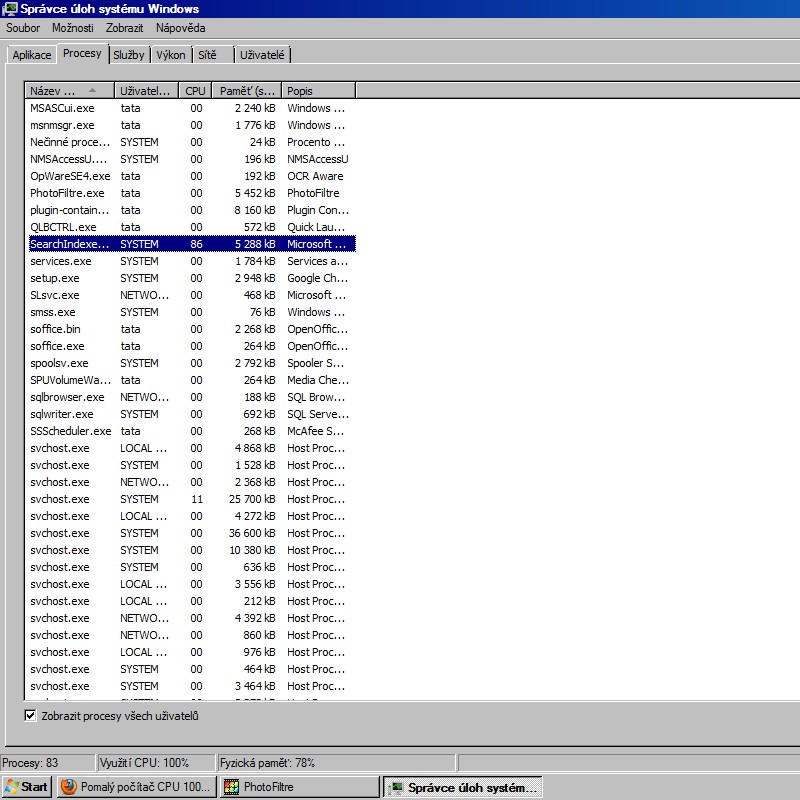Open the Možnosti menu
The image size is (800, 800).
click(x=72, y=28)
